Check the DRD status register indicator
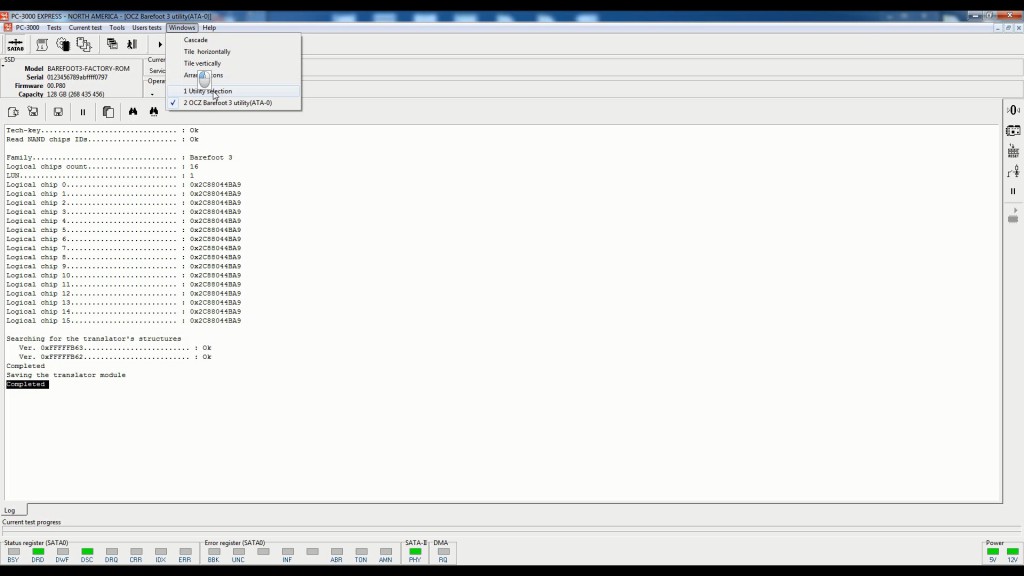 point(36,550)
